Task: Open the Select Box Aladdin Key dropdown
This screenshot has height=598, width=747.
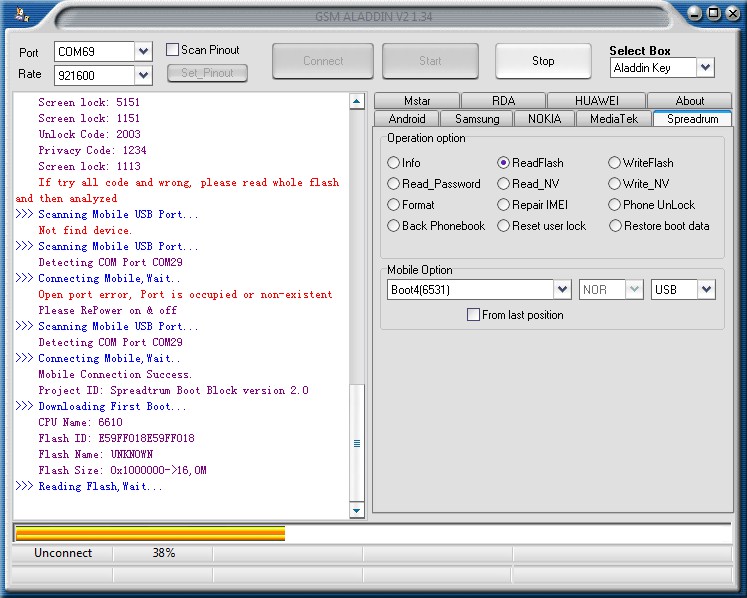Action: coord(705,68)
